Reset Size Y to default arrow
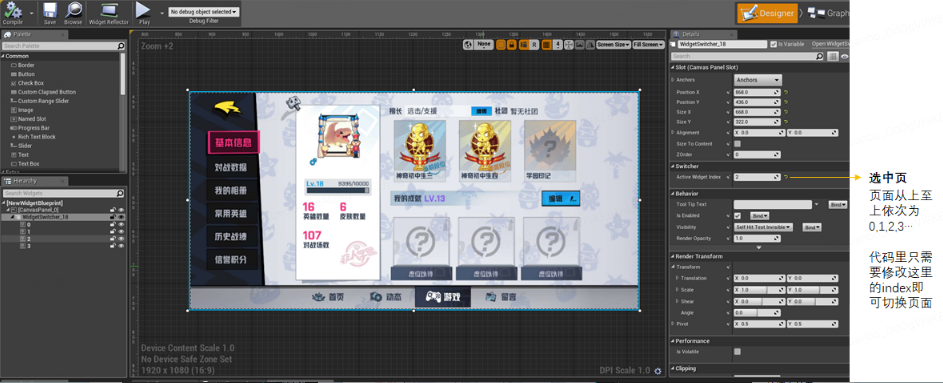 point(785,121)
